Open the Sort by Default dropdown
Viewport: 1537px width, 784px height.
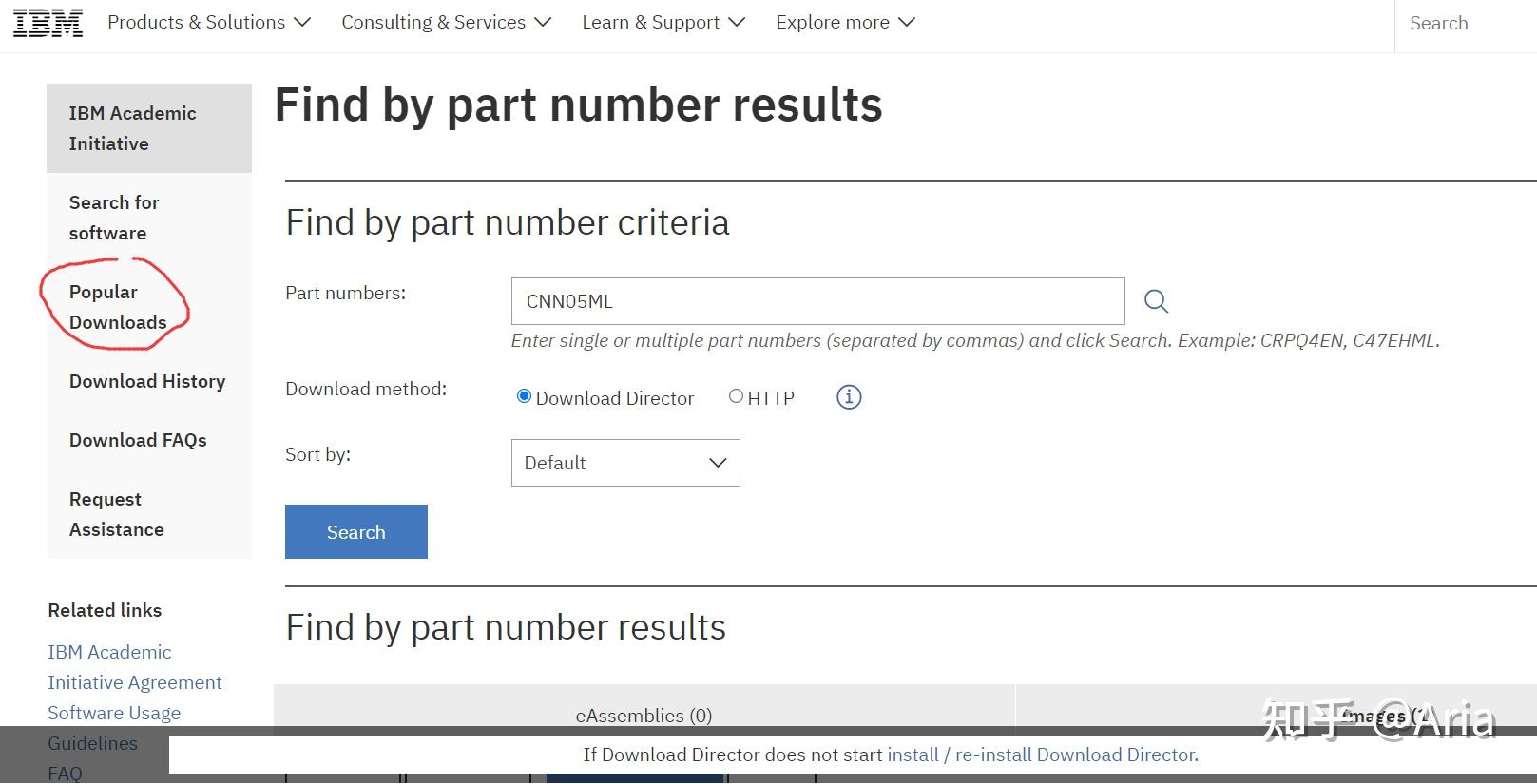[624, 463]
